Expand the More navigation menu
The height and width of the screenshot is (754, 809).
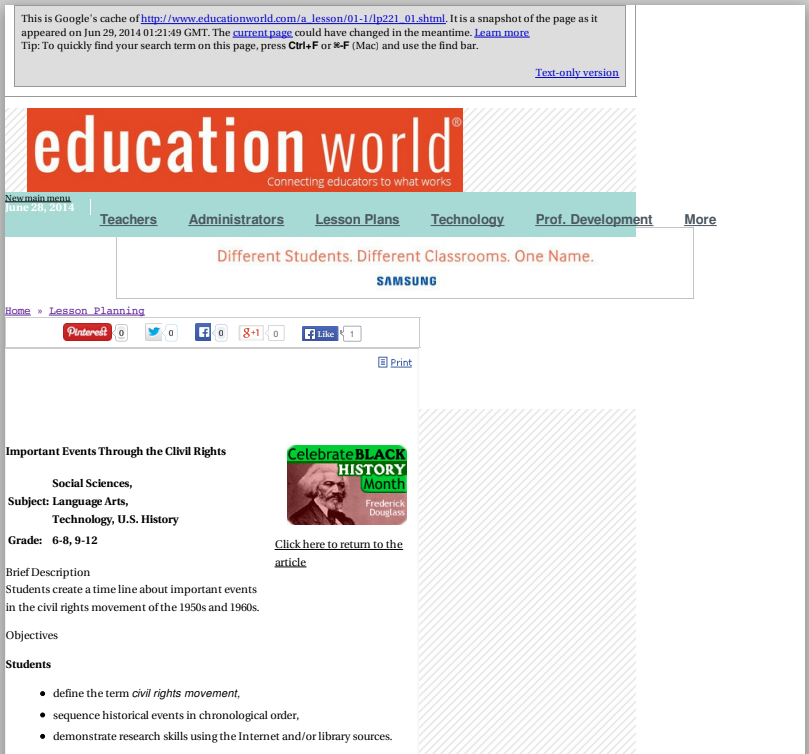pyautogui.click(x=700, y=219)
